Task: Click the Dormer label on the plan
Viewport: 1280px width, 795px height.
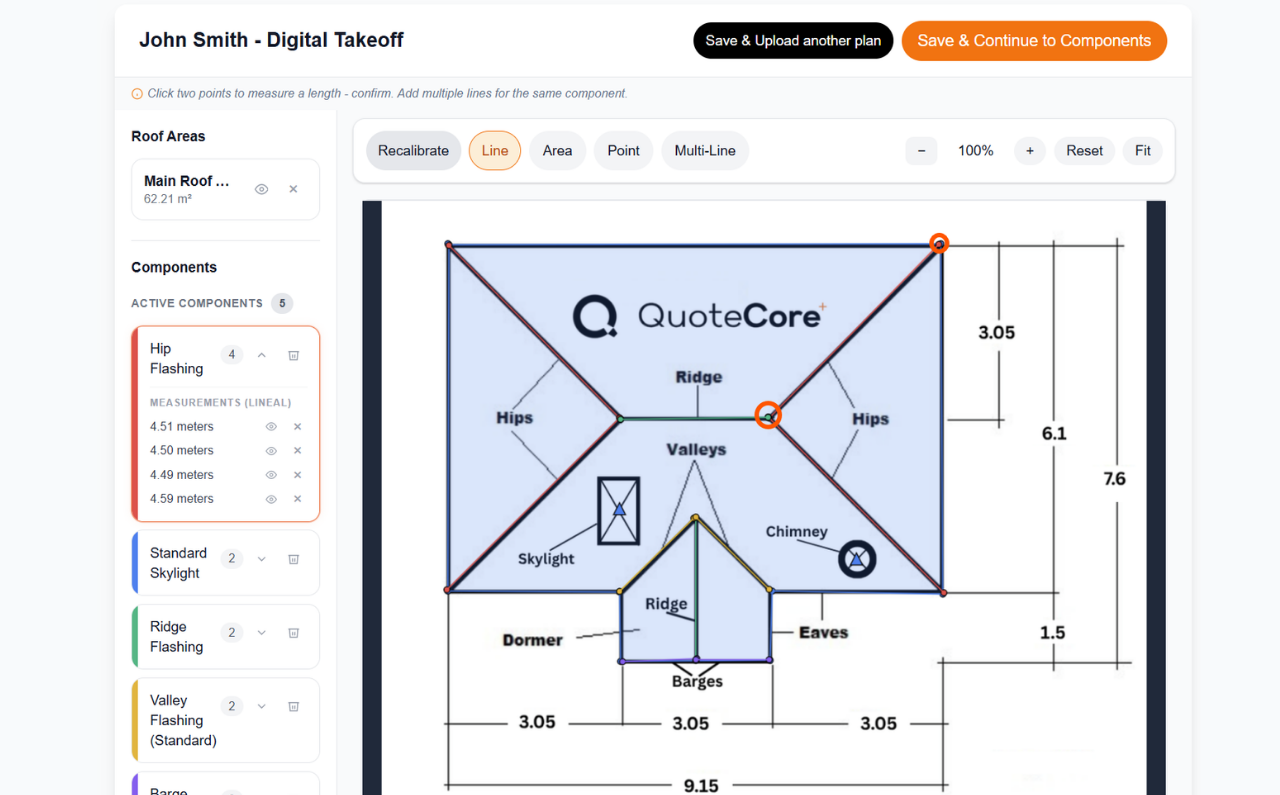Action: tap(532, 640)
